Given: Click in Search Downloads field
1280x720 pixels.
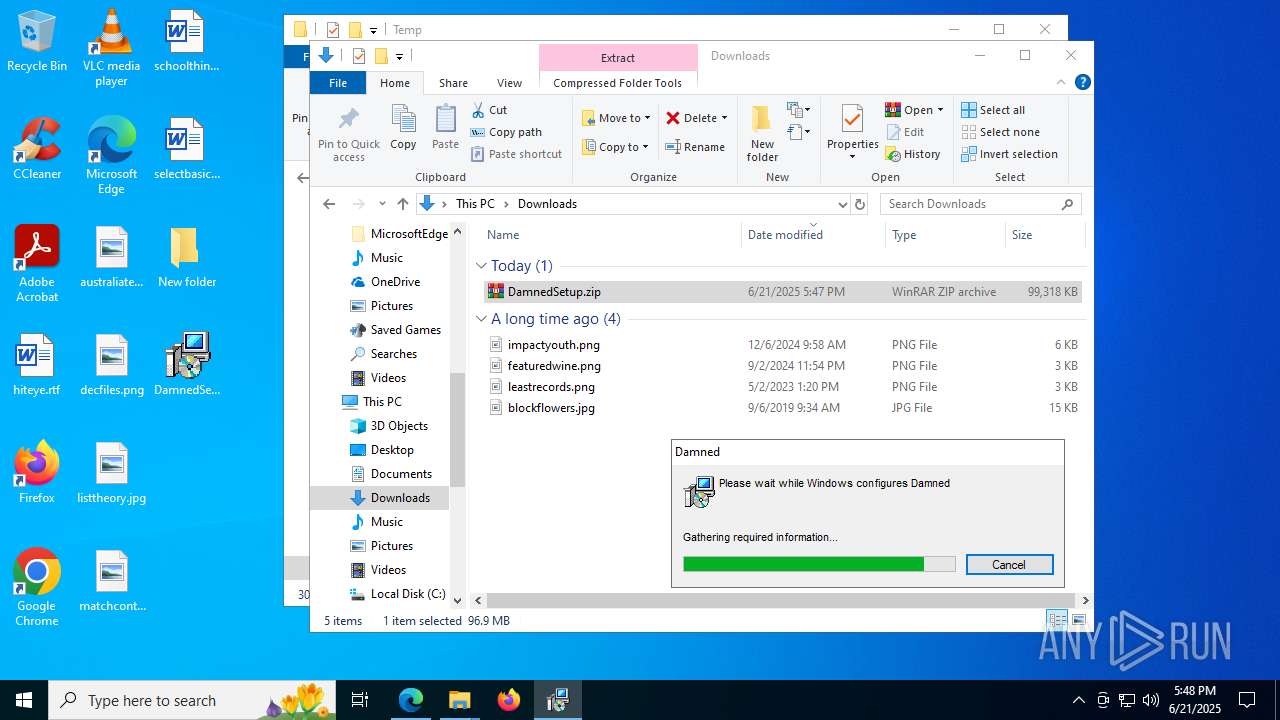Looking at the screenshot, I should (x=971, y=204).
